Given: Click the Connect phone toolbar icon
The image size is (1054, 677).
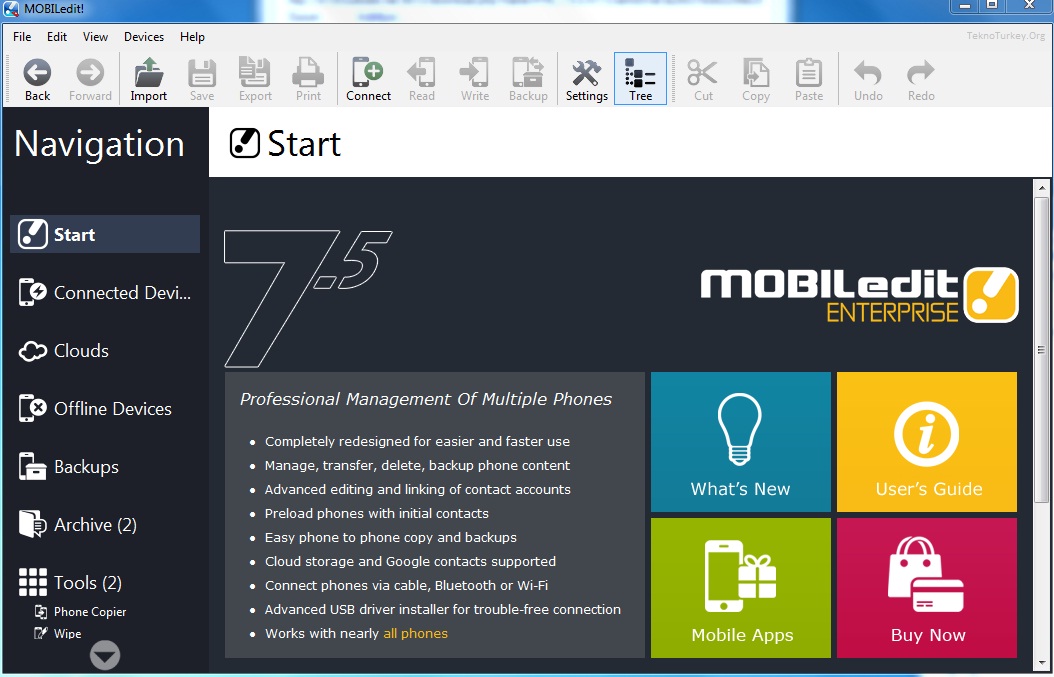Looking at the screenshot, I should (x=368, y=79).
